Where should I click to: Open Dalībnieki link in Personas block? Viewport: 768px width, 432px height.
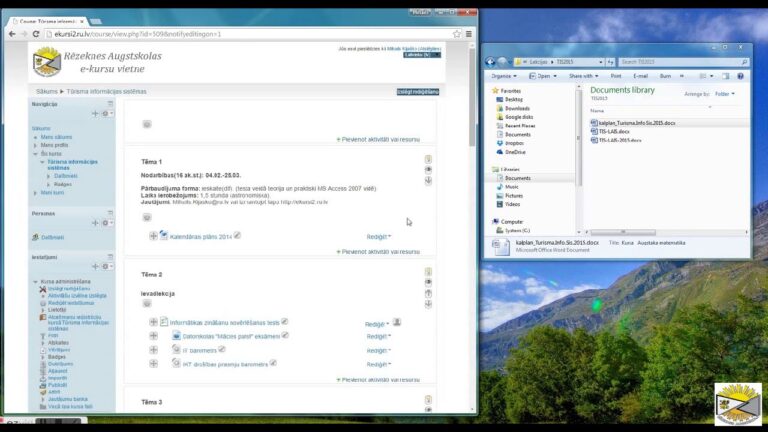[52, 238]
